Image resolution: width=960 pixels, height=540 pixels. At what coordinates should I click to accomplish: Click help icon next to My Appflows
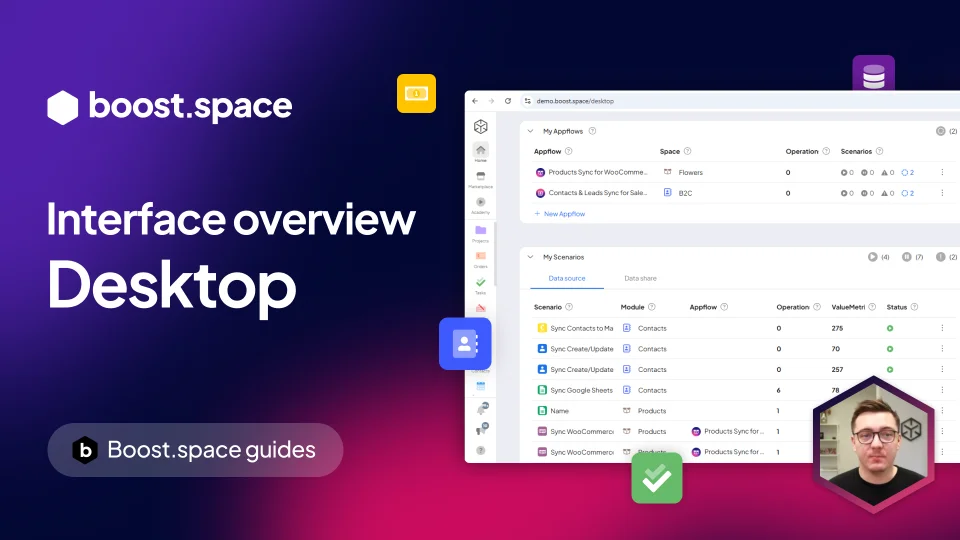tap(592, 131)
